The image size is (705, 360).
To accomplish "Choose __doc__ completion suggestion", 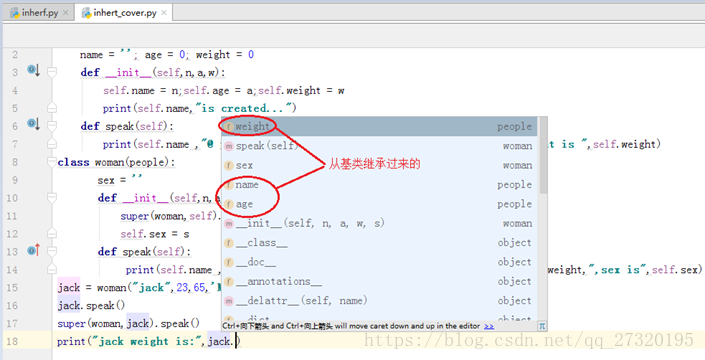I will tap(379, 262).
